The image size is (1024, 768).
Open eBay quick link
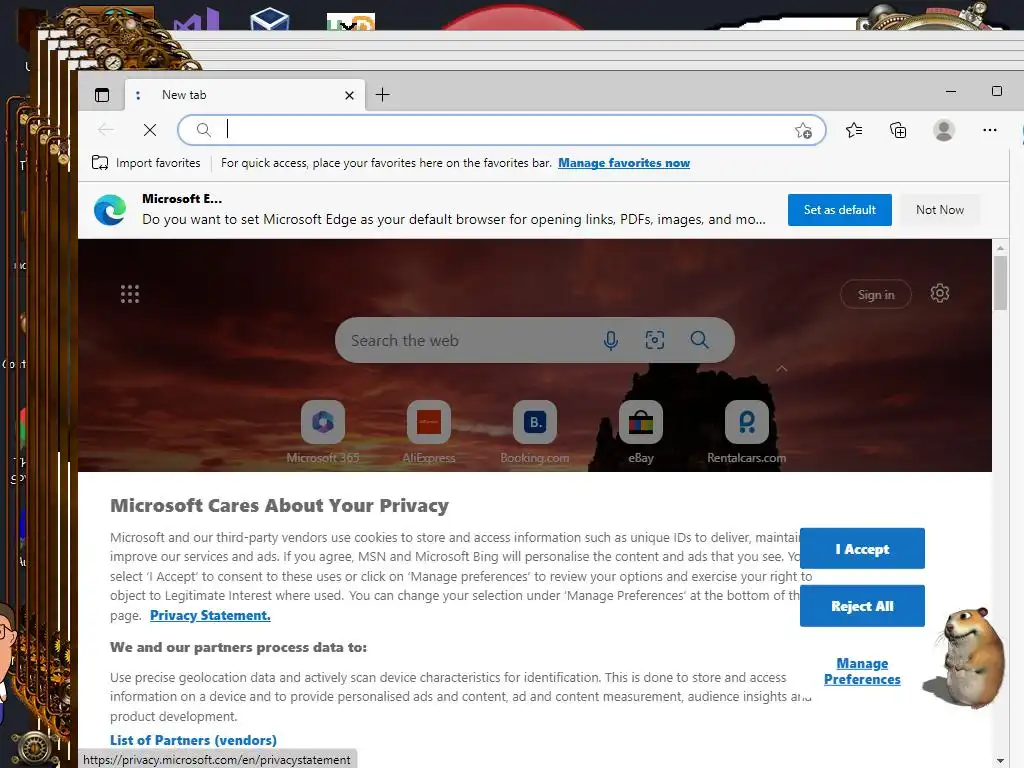point(641,432)
